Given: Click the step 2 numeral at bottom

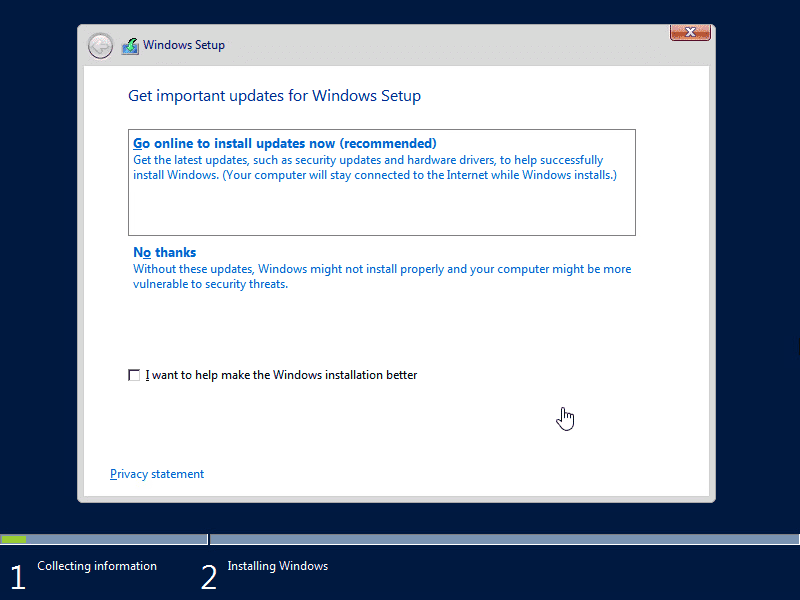Looking at the screenshot, I should pyautogui.click(x=209, y=577).
